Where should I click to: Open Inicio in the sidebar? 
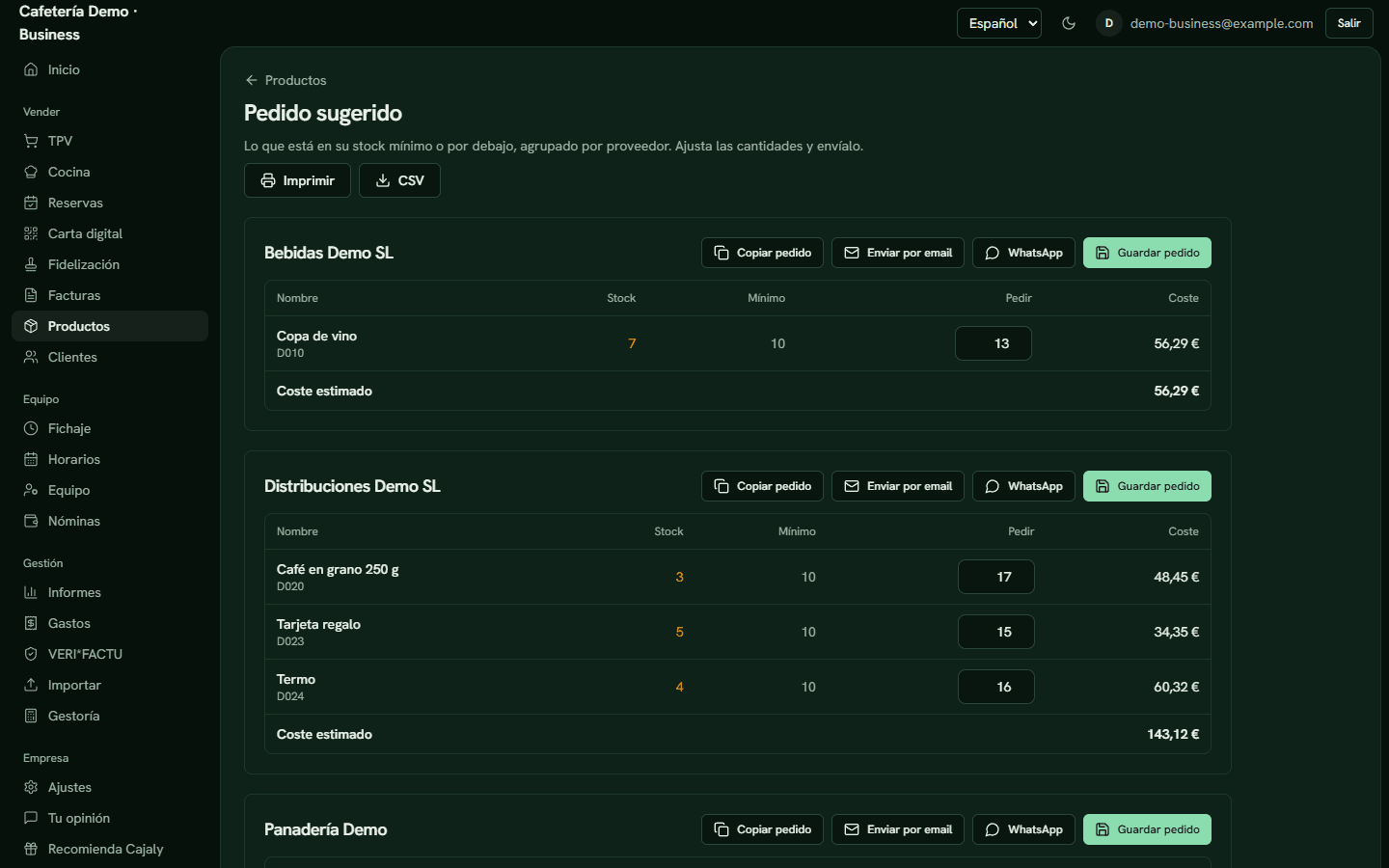tap(110, 69)
